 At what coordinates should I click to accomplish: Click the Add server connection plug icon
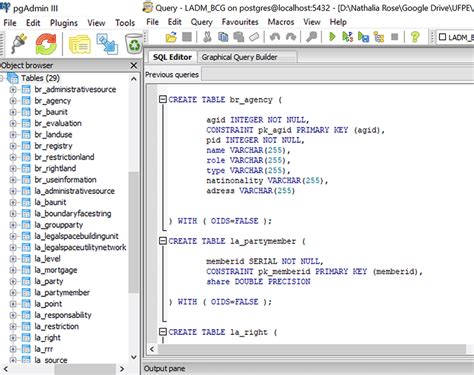coord(19,44)
